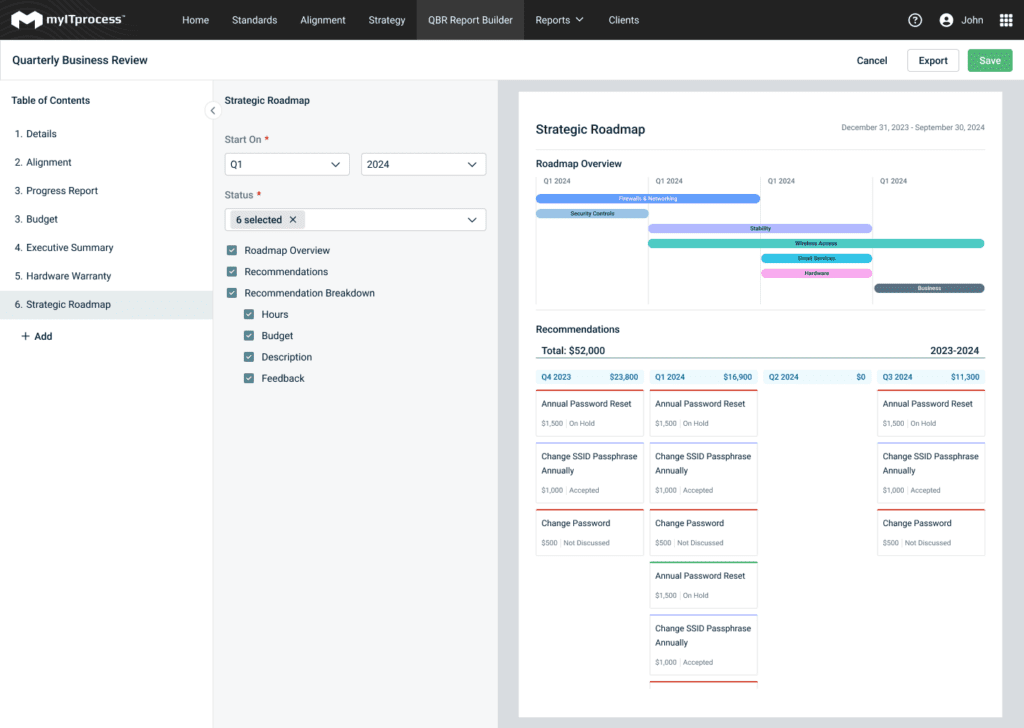This screenshot has width=1024, height=728.
Task: Open the Q1 quarter dropdown
Action: point(287,165)
